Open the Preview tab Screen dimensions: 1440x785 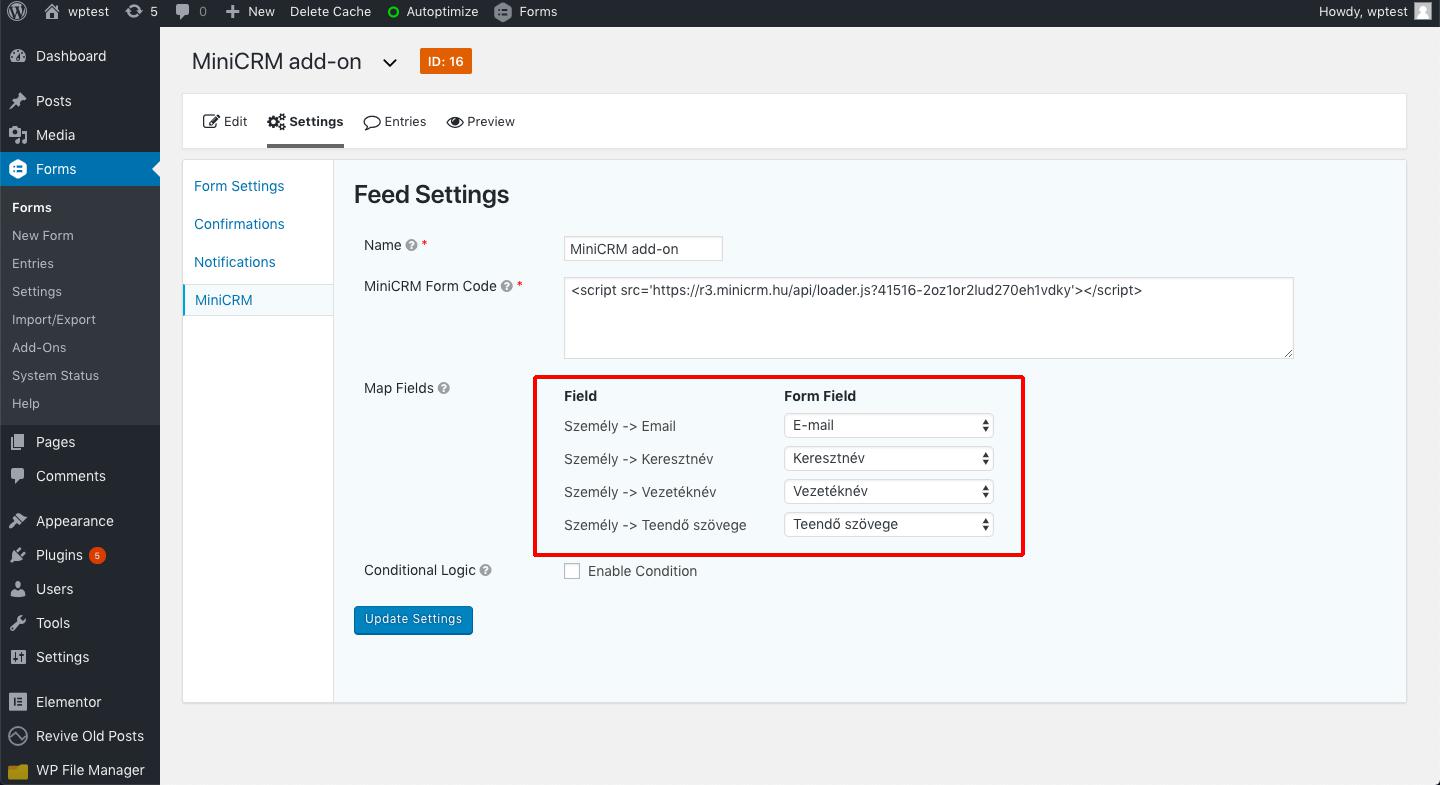click(x=481, y=122)
